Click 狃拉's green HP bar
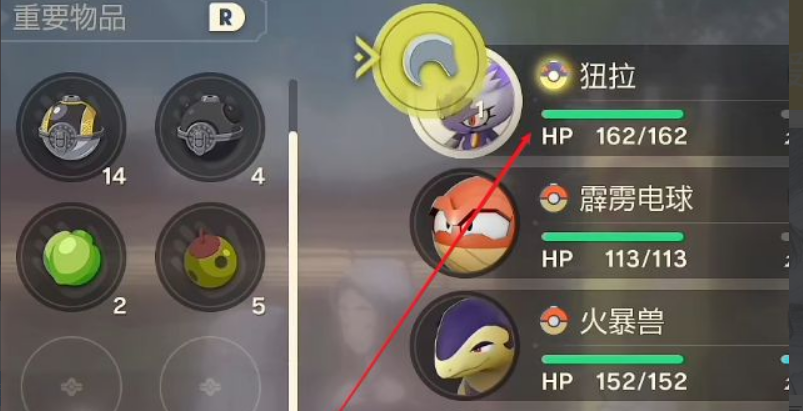803x411 pixels. pyautogui.click(x=612, y=114)
